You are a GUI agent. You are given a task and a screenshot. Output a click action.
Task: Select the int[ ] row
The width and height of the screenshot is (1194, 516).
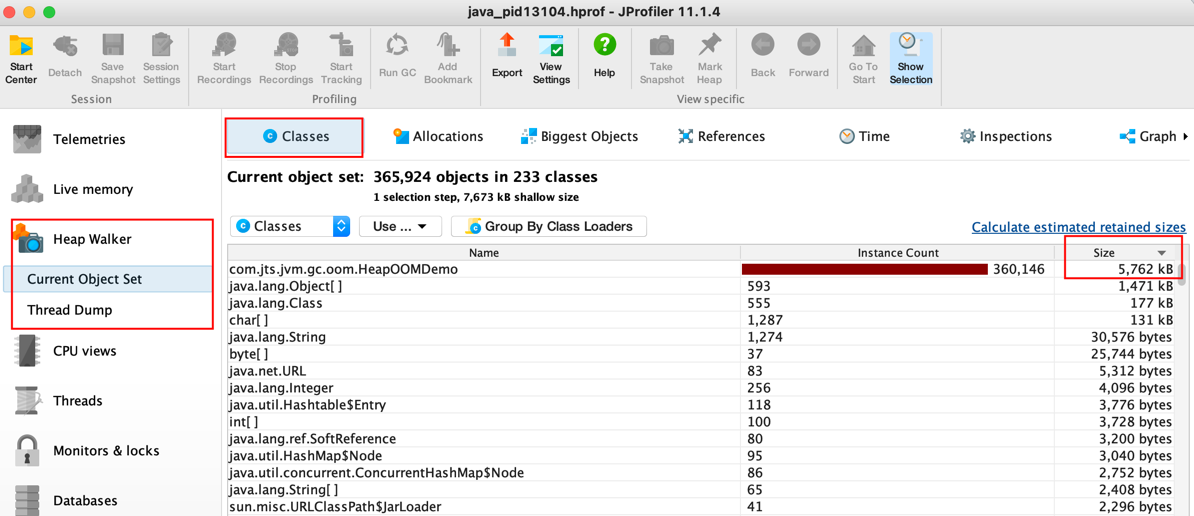(702, 421)
